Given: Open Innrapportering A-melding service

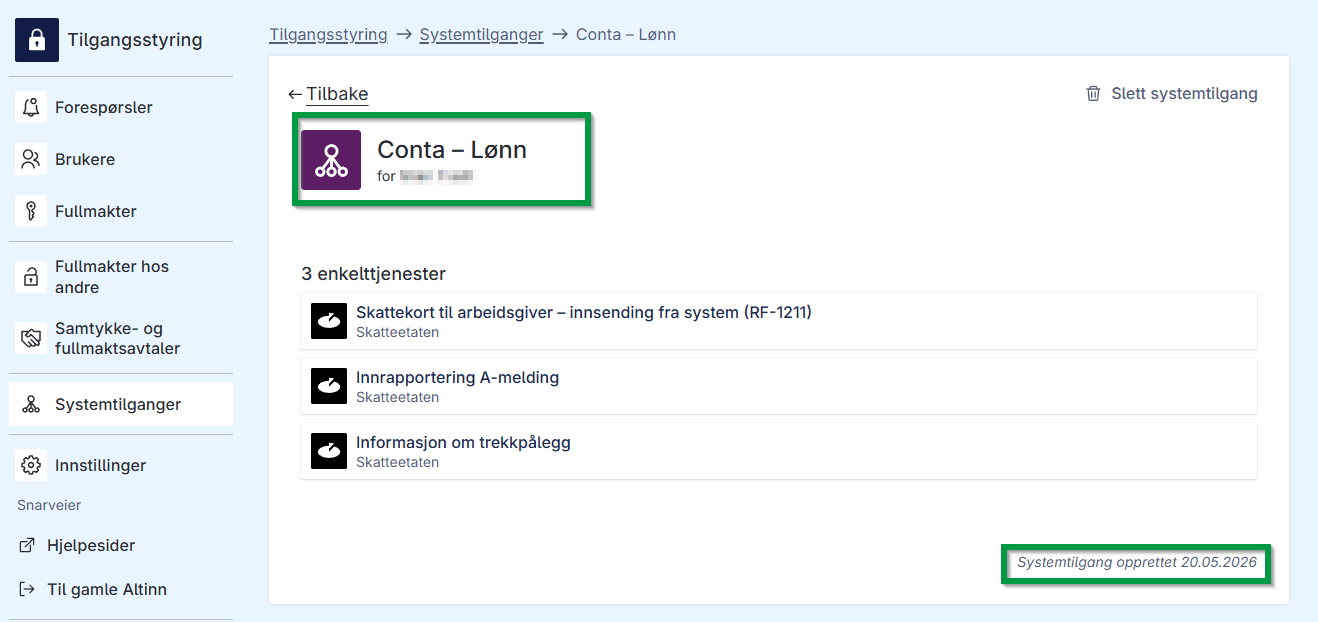Looking at the screenshot, I should point(778,386).
